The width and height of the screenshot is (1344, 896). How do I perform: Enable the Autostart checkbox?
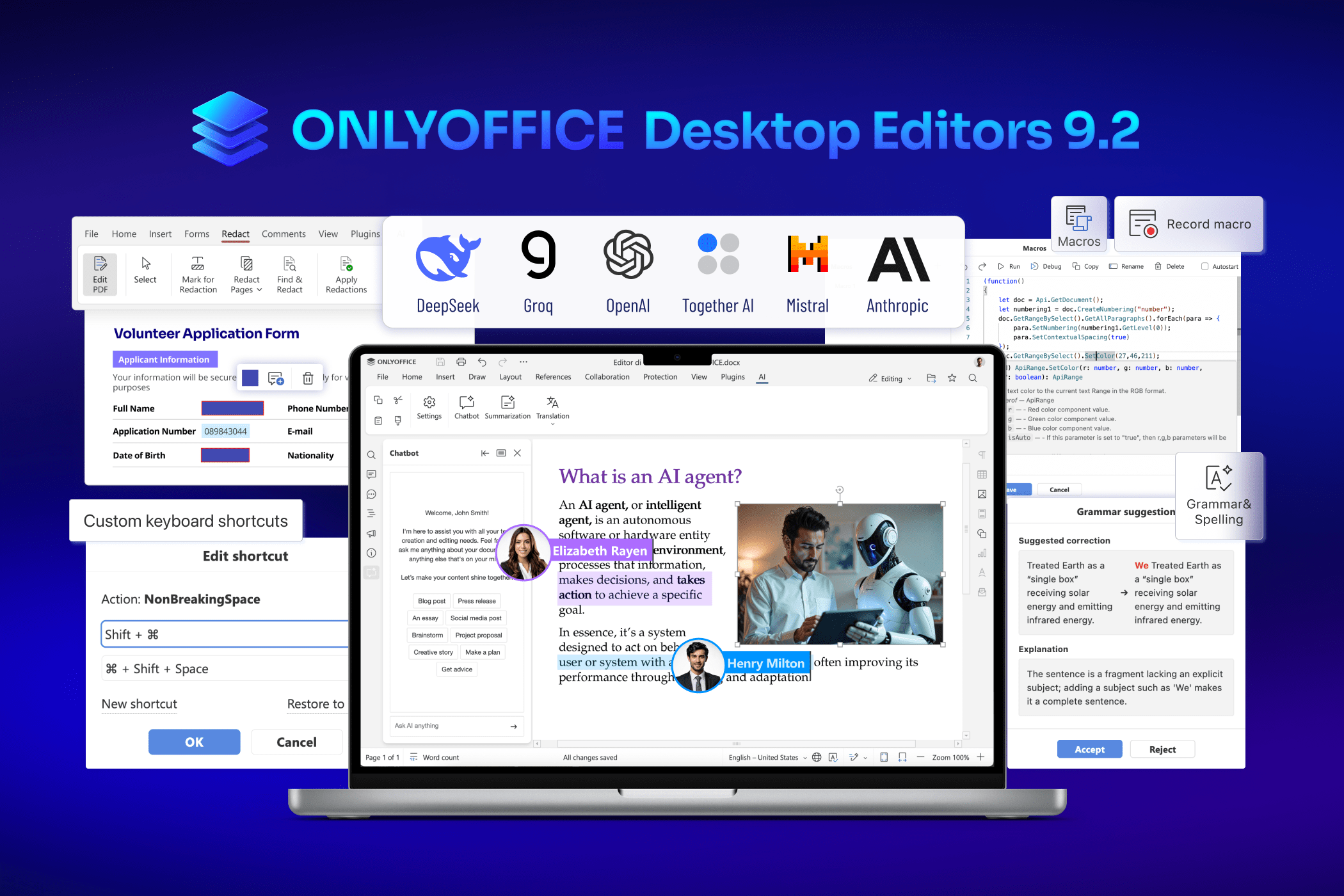click(1204, 266)
